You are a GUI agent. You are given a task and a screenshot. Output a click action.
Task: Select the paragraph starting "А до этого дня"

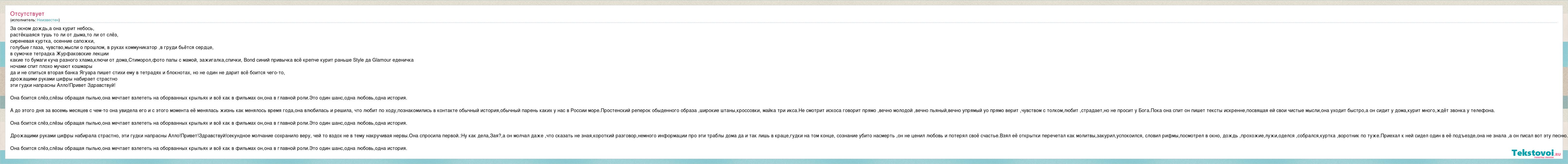pos(752,111)
